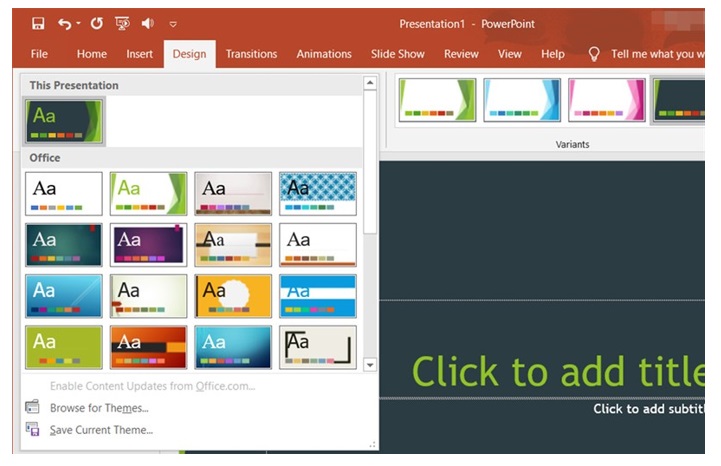The image size is (721, 466).
Task: Expand the Undo dropdown arrow
Action: pos(78,23)
